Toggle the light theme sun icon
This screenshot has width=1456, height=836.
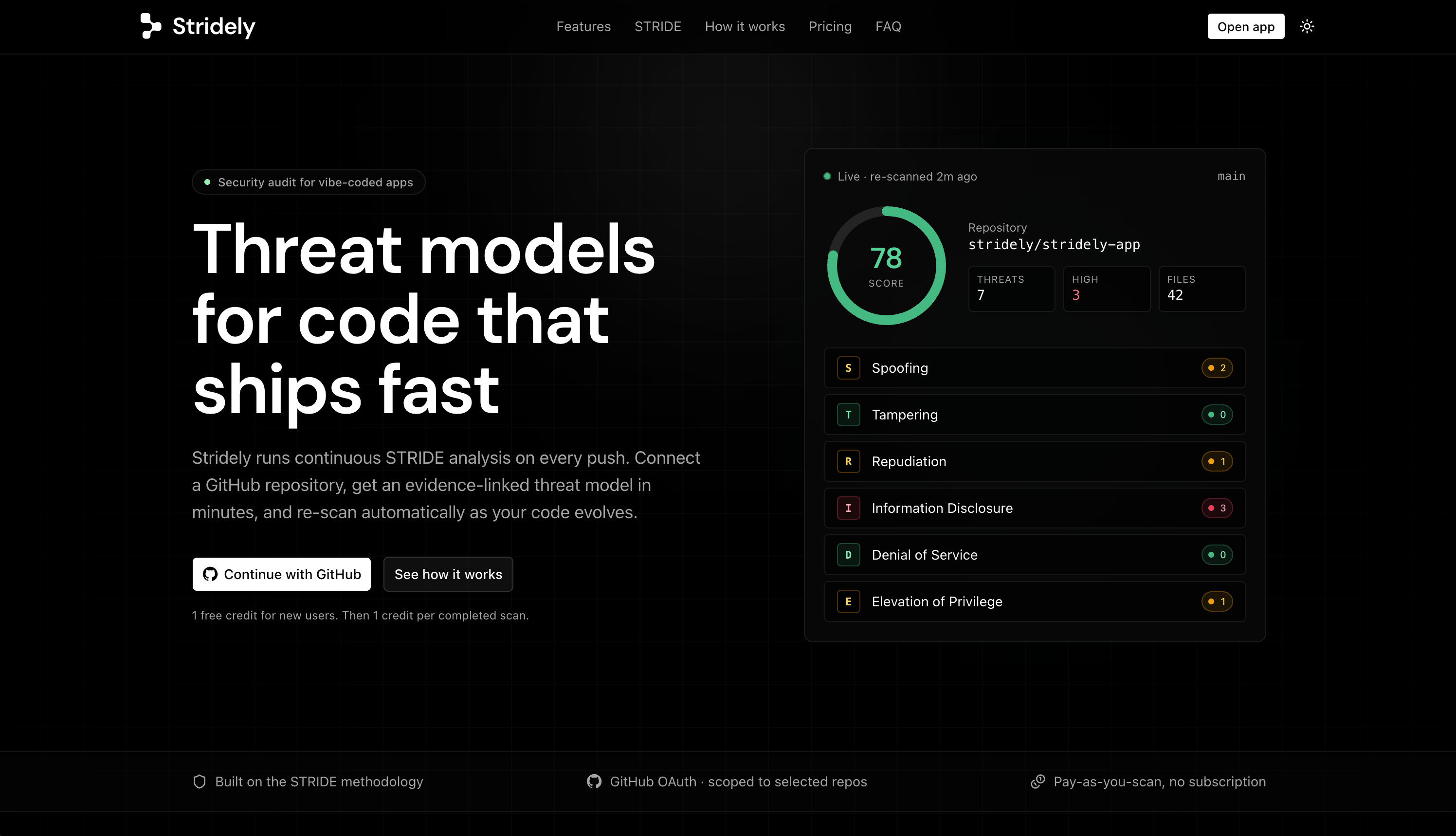pos(1307,26)
